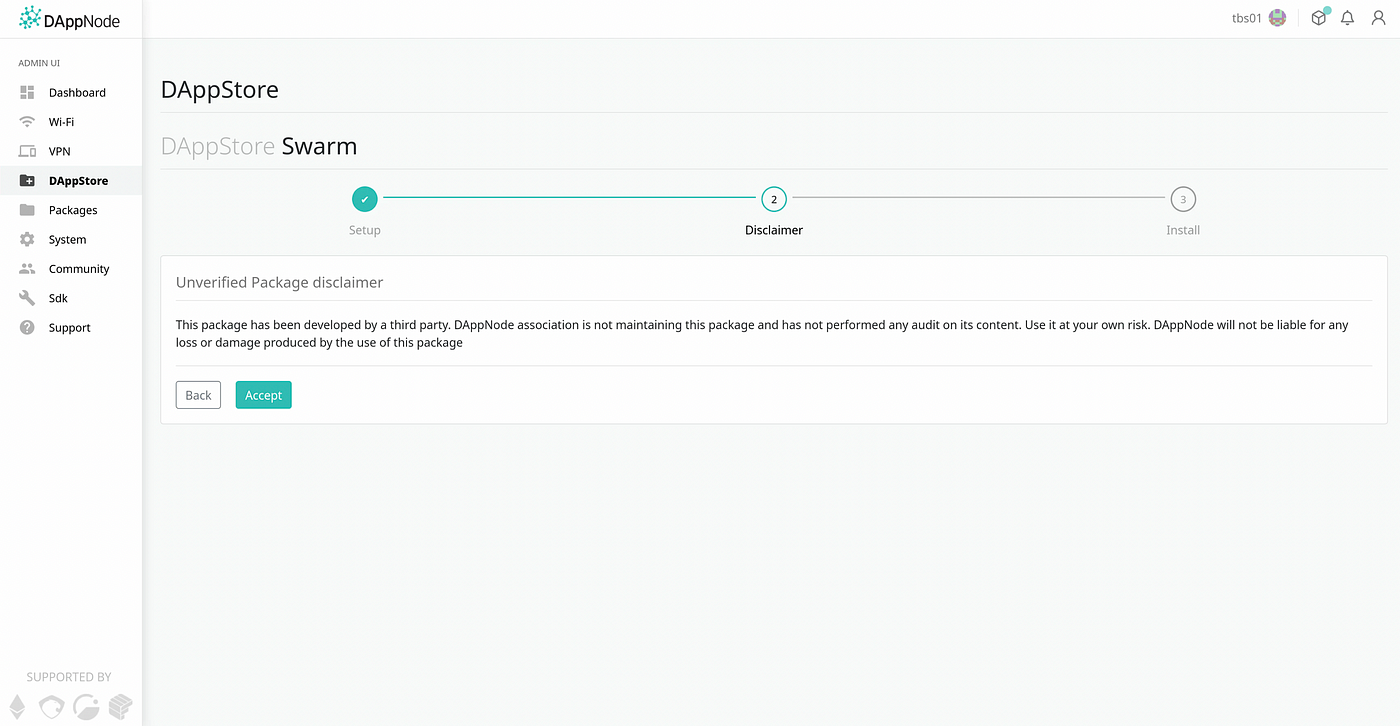Click the Unverified Package disclaimer heading
The width and height of the screenshot is (1400, 726).
(279, 282)
